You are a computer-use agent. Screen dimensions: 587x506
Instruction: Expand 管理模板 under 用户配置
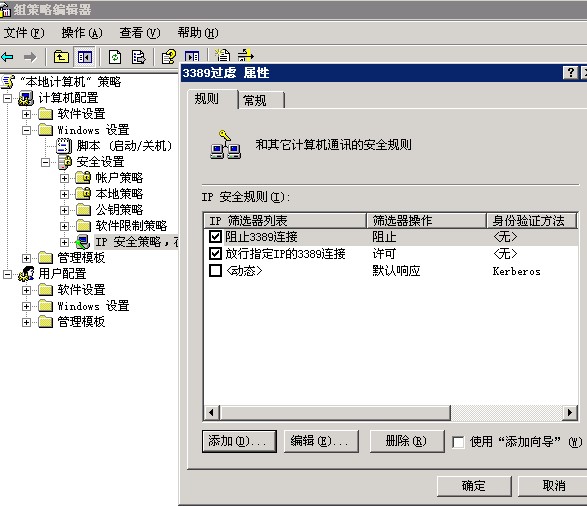click(26, 322)
